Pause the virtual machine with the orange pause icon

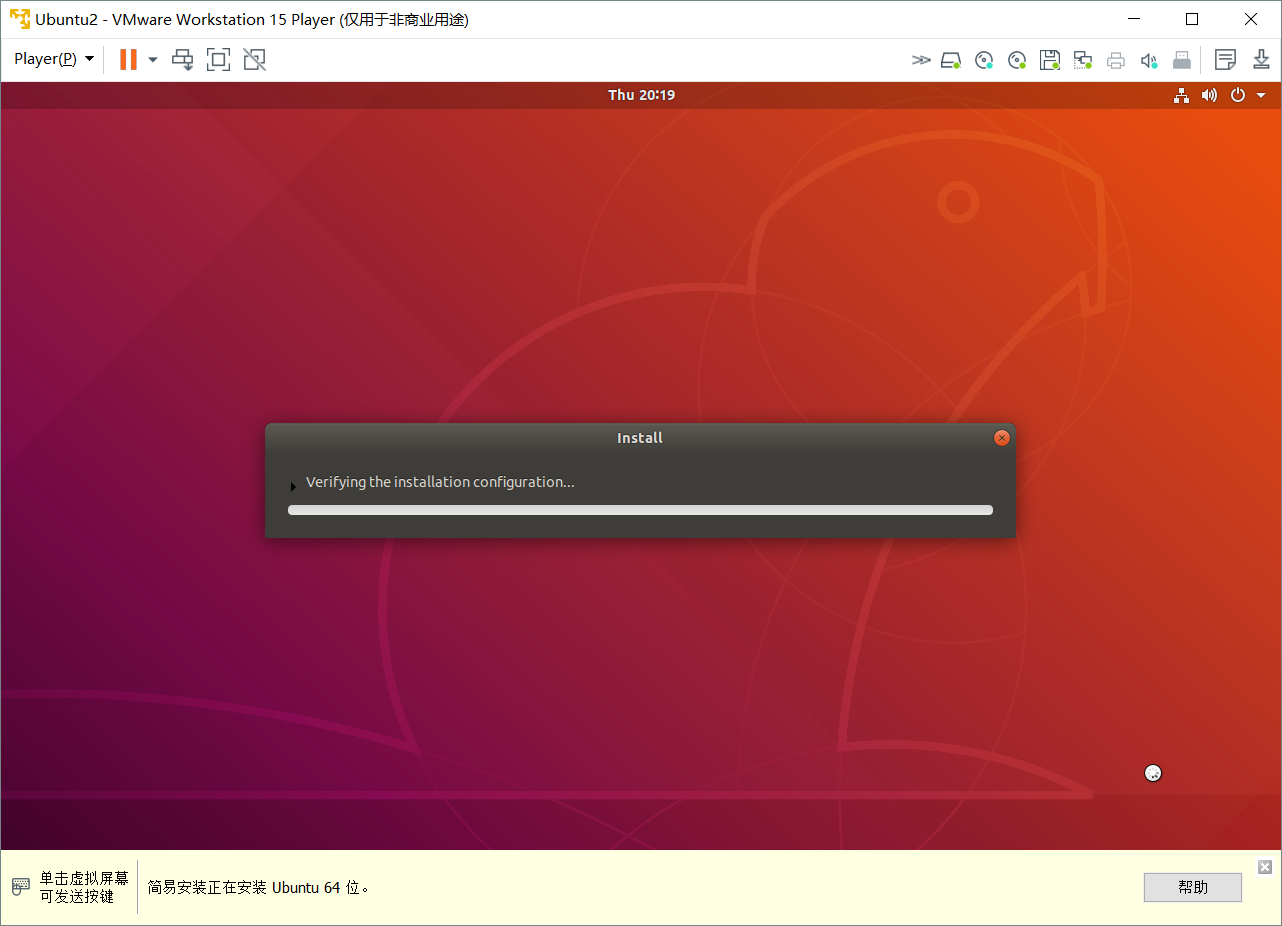(128, 59)
